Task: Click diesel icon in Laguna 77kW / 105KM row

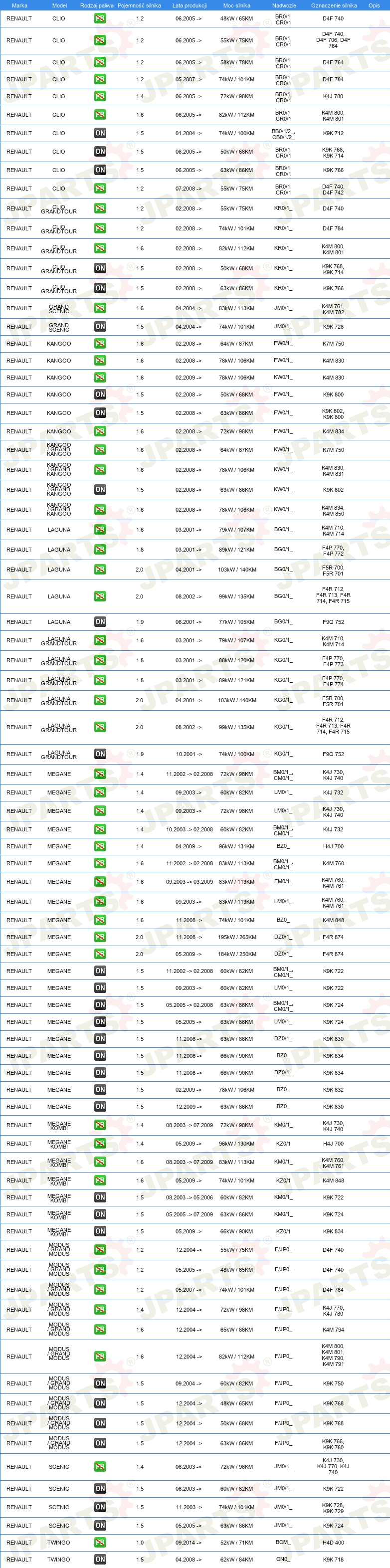Action: point(100,621)
